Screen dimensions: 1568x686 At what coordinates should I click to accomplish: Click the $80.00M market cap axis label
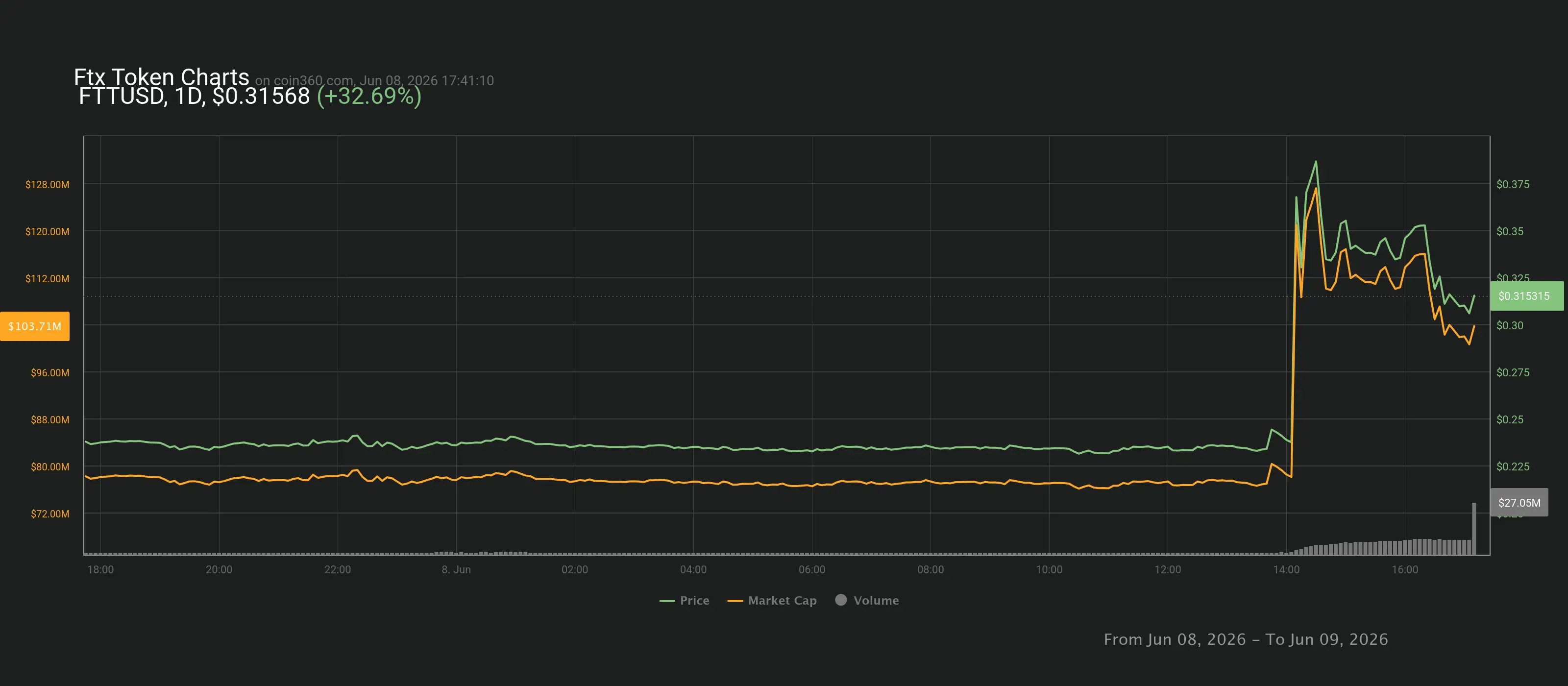50,466
